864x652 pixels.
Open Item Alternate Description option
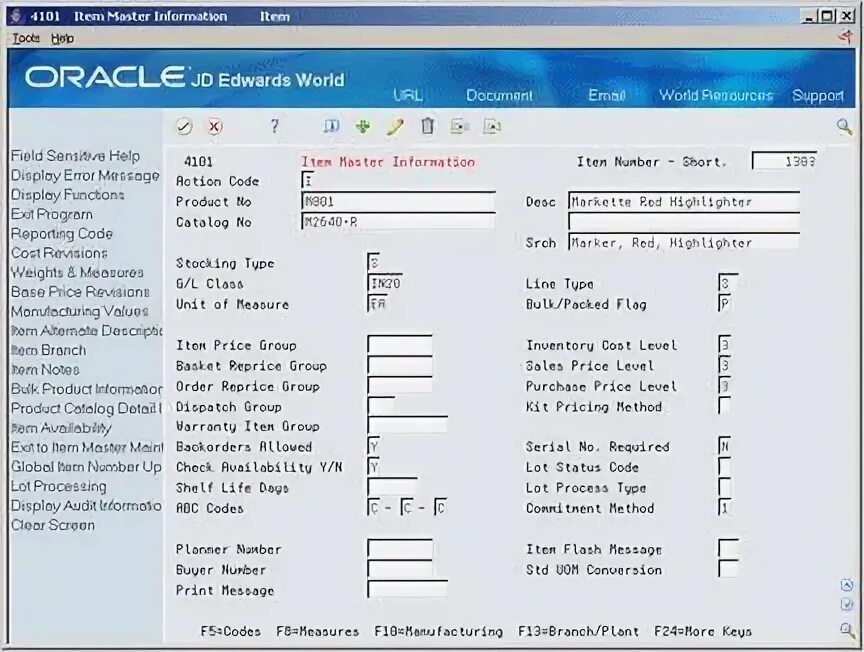87,331
